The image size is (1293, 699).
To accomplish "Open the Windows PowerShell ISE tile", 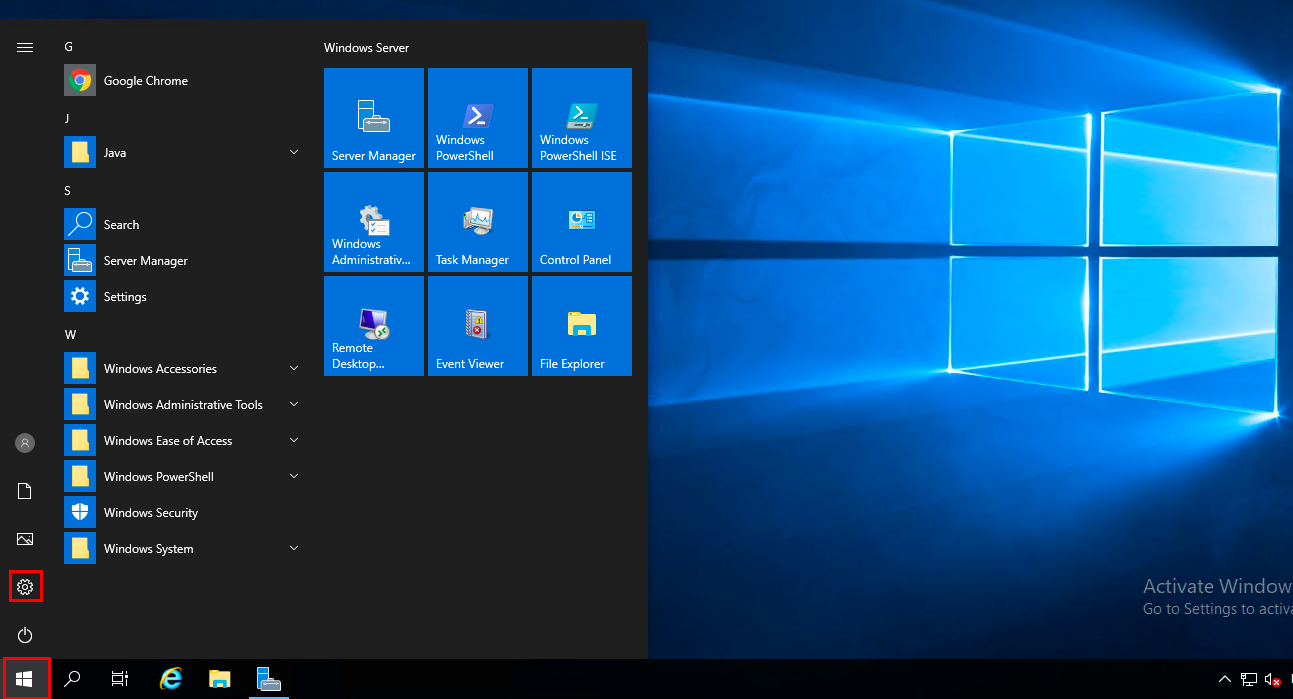I will [582, 118].
